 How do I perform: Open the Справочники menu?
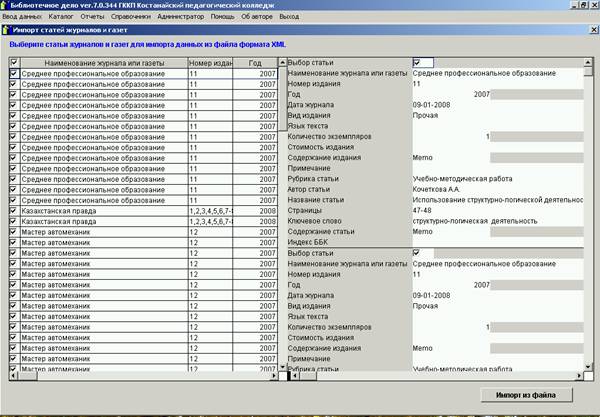pyautogui.click(x=131, y=17)
